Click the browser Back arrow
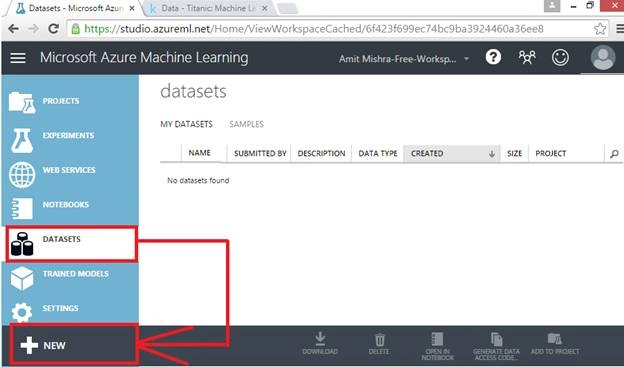The height and width of the screenshot is (367, 624). point(13,29)
